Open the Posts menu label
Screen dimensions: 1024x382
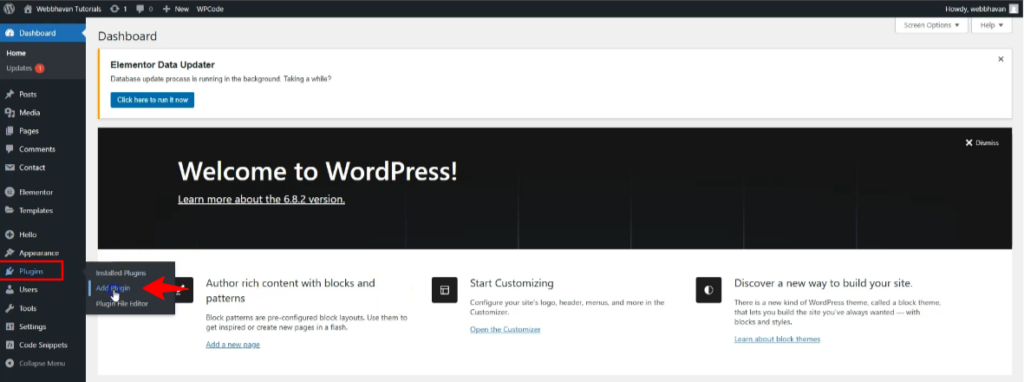point(28,94)
